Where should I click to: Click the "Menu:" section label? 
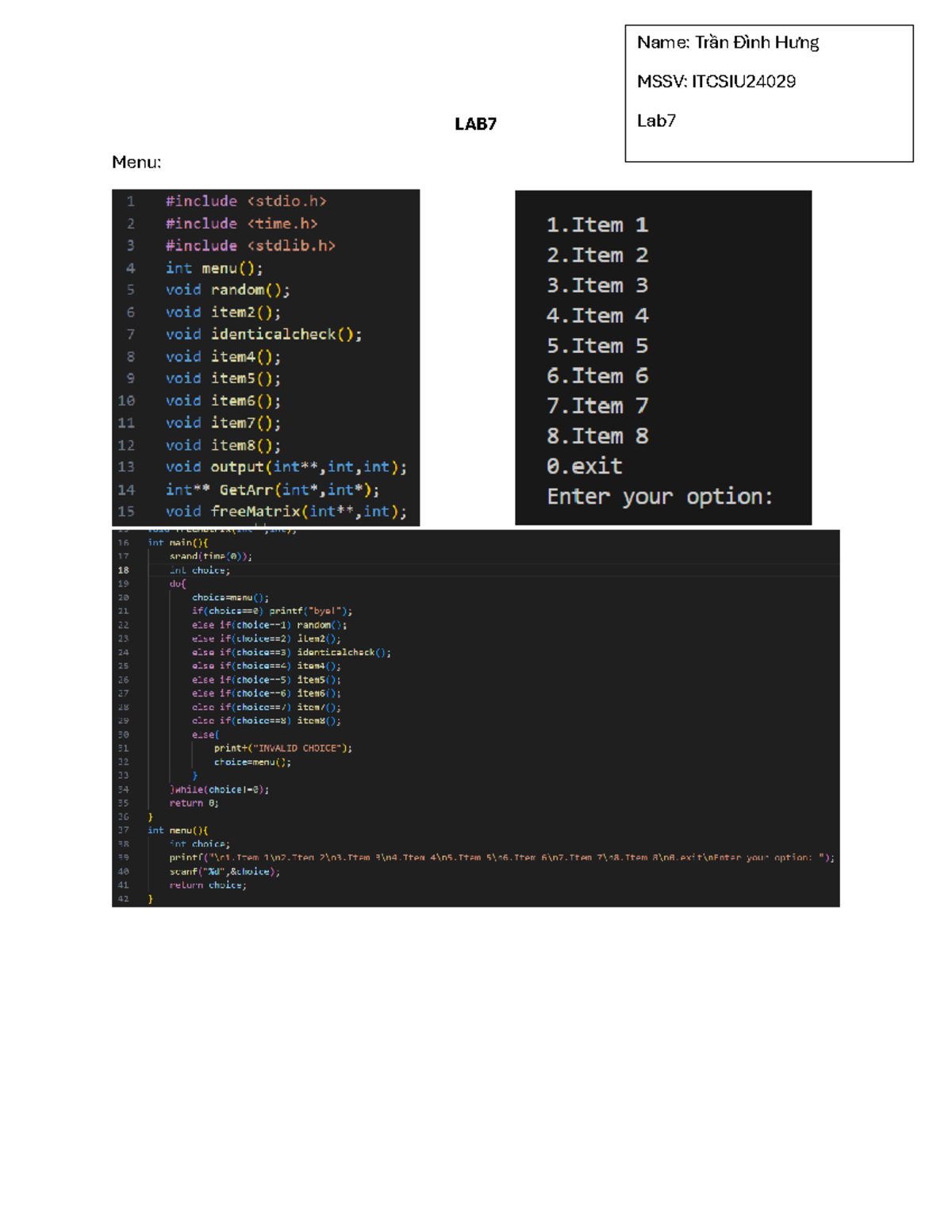point(136,162)
